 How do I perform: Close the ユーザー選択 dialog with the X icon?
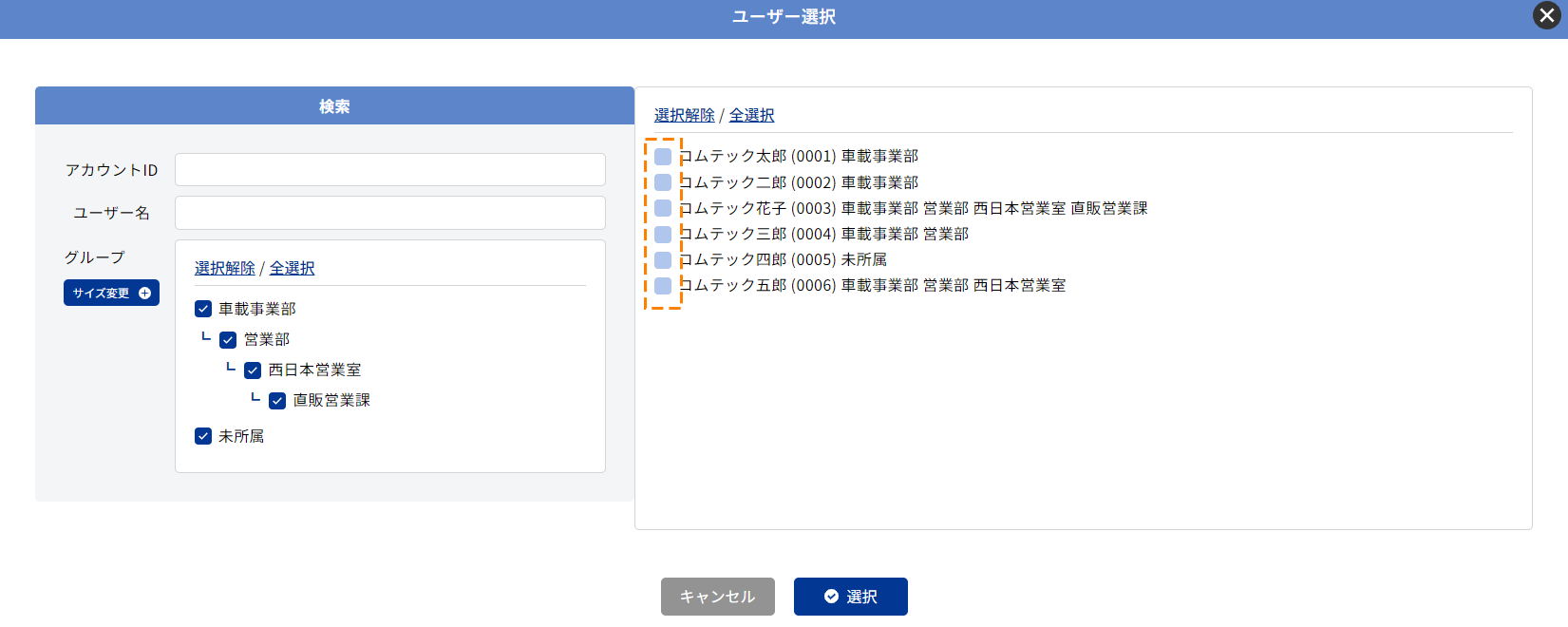point(1547,15)
